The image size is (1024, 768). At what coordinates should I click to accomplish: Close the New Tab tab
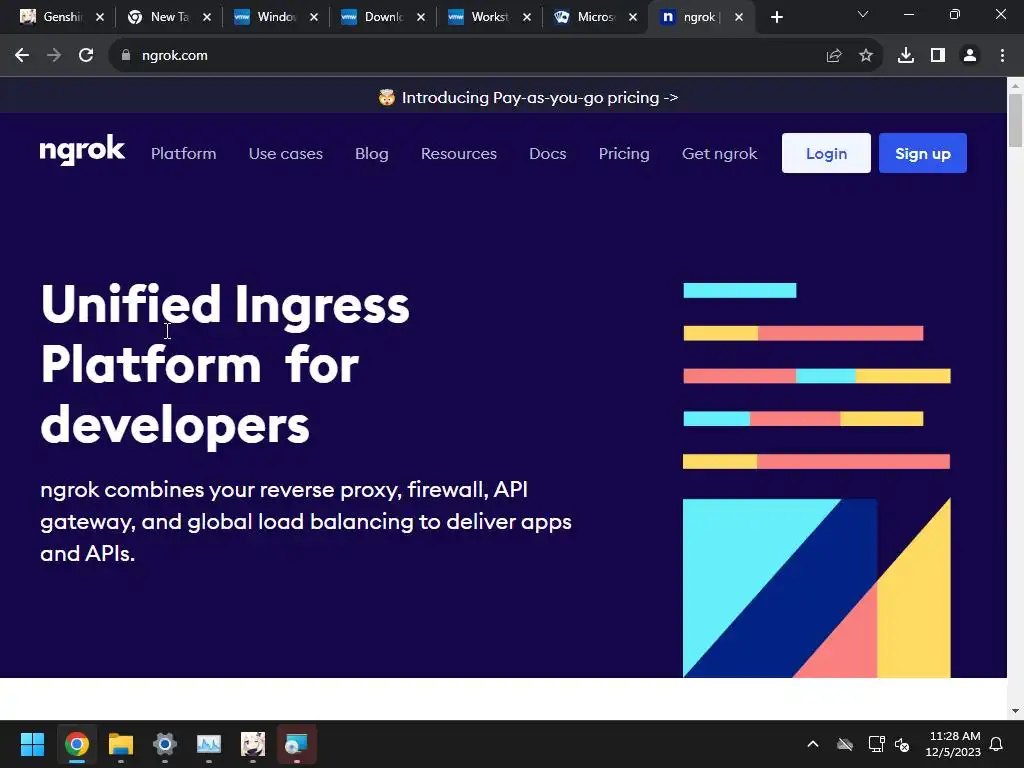tap(207, 17)
